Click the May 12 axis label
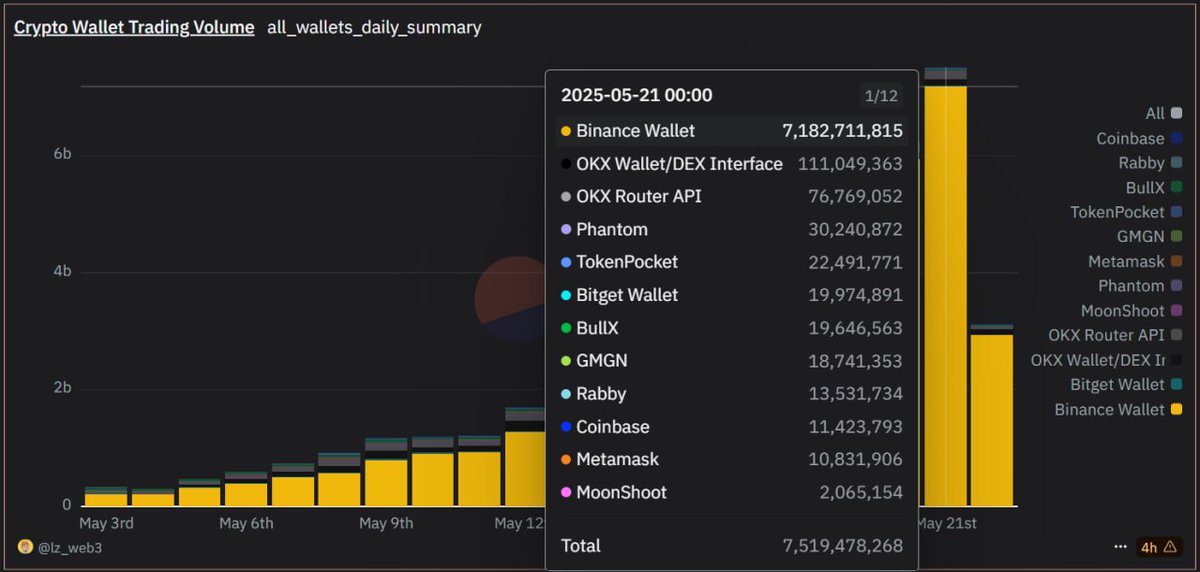The width and height of the screenshot is (1200, 572). [519, 524]
